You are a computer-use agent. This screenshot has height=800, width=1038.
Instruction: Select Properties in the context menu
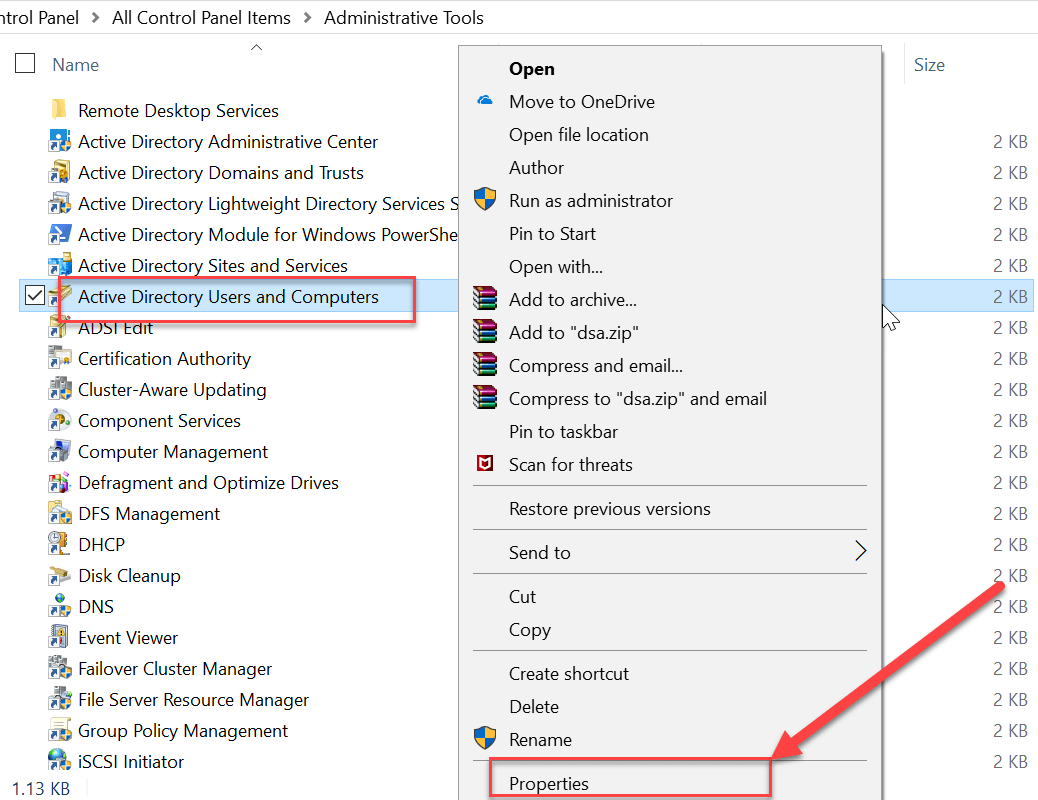pyautogui.click(x=547, y=783)
